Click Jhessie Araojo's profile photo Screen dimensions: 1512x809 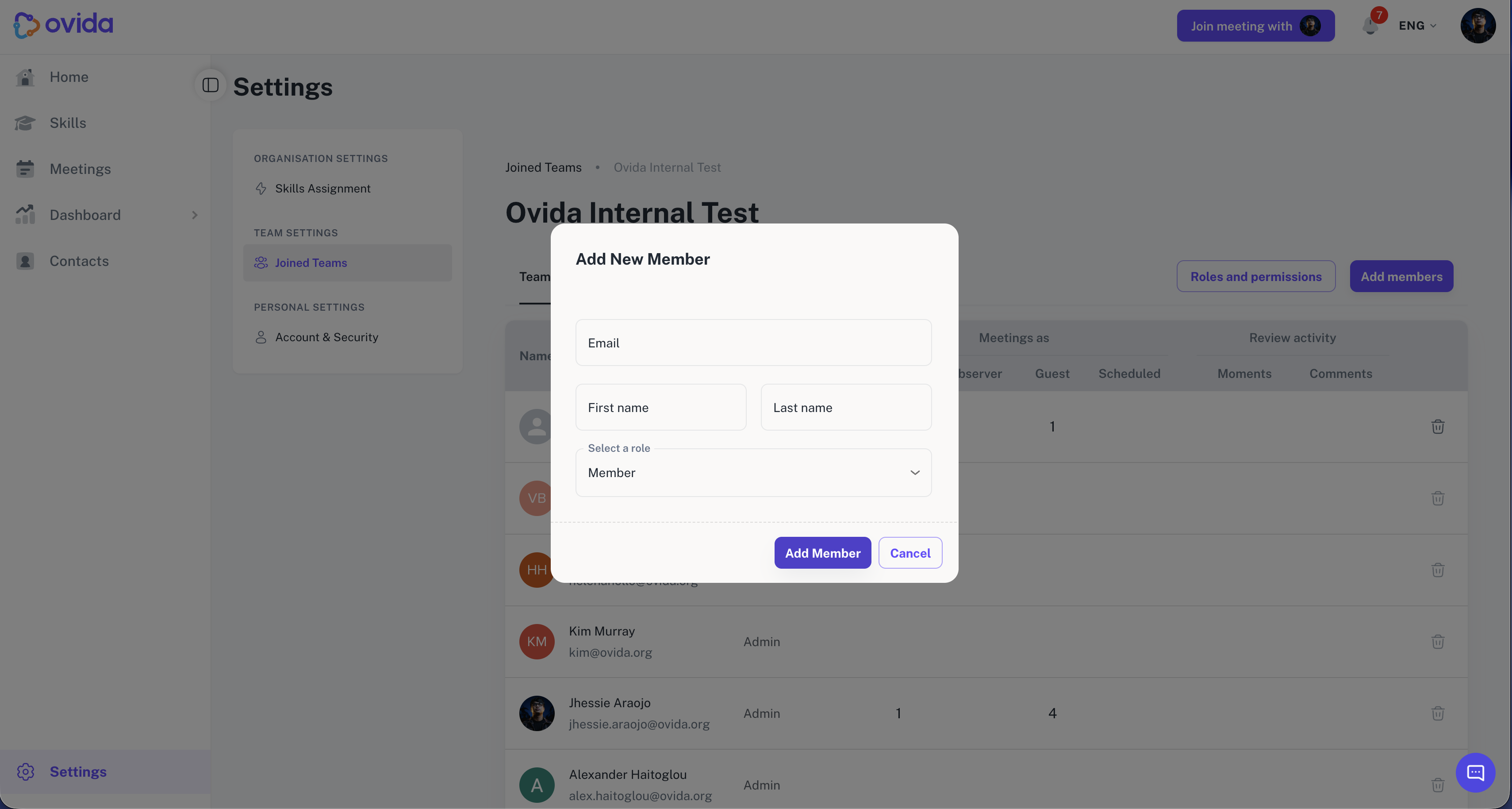537,713
